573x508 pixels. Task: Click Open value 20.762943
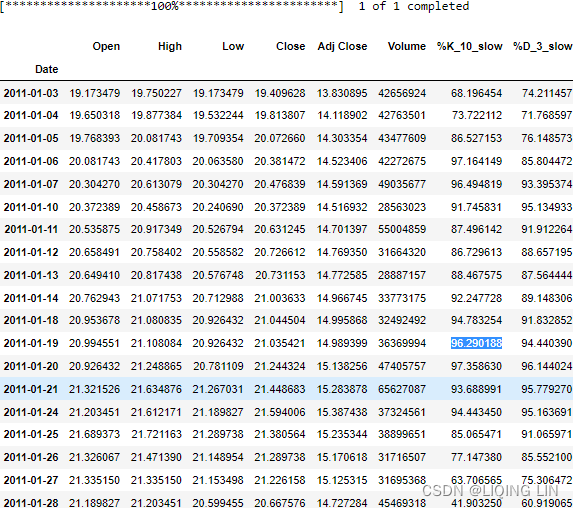point(95,298)
